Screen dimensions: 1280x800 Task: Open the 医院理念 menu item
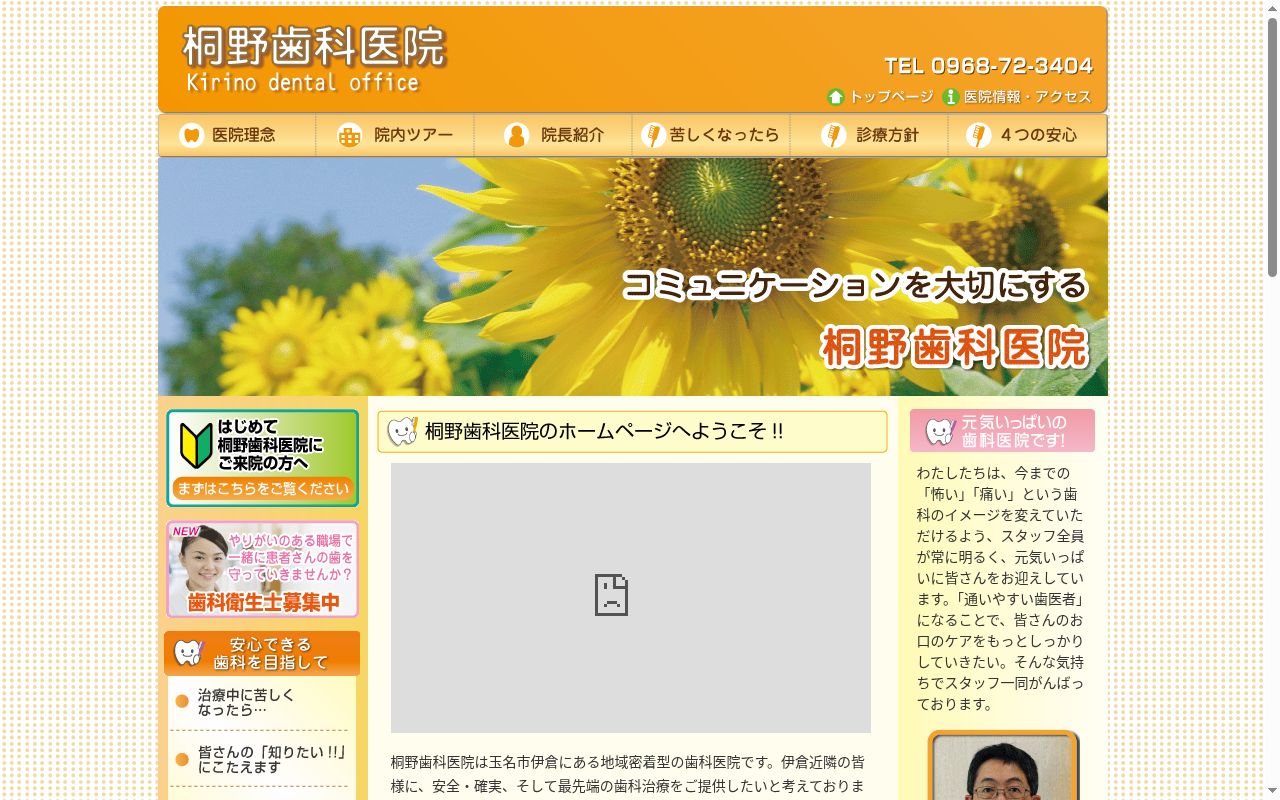tap(237, 135)
